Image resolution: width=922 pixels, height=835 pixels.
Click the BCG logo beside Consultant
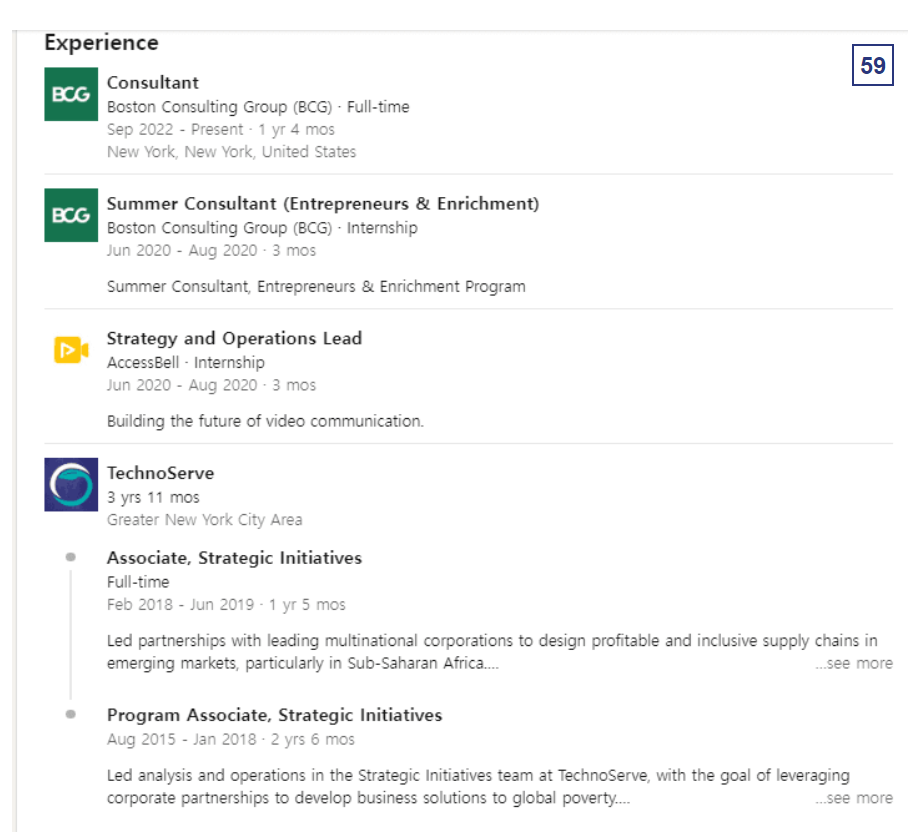pos(71,94)
